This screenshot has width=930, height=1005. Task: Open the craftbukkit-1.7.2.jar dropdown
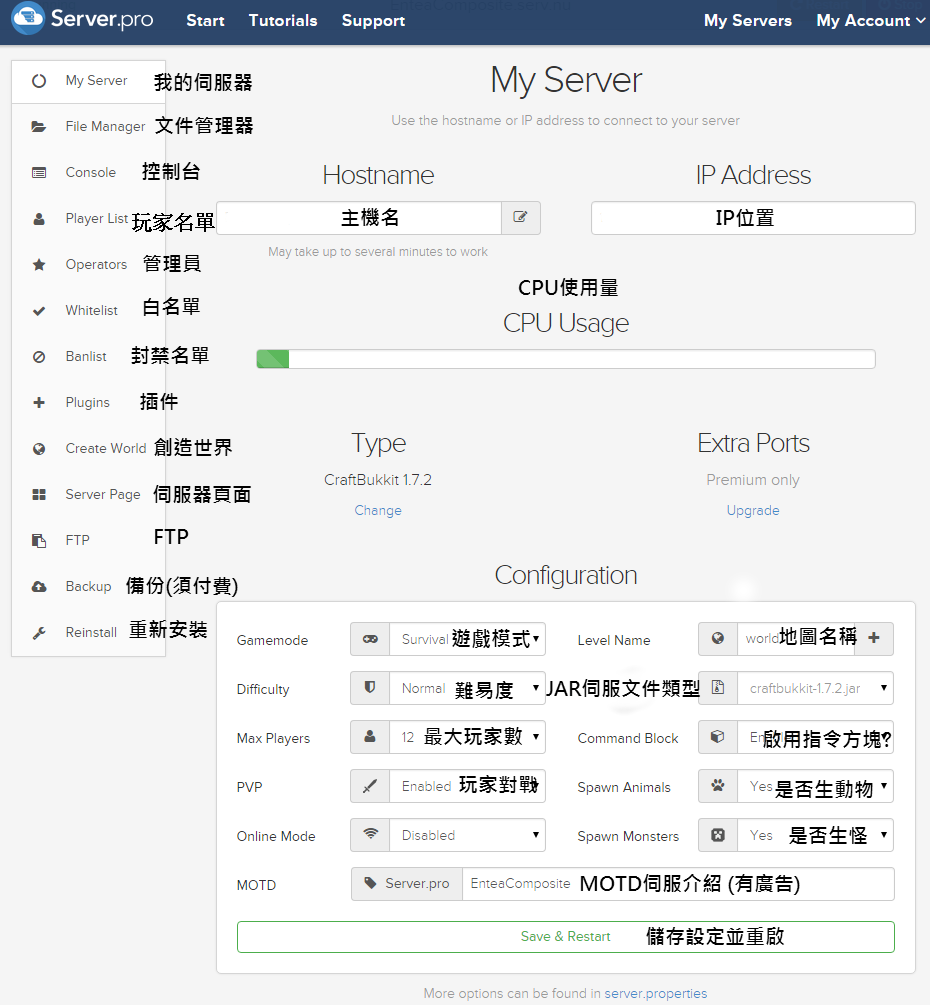815,688
